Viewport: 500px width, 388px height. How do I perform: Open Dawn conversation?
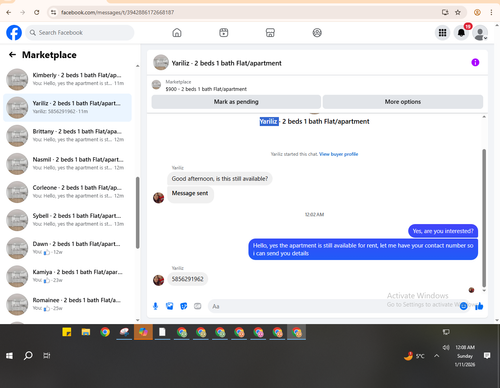67,248
